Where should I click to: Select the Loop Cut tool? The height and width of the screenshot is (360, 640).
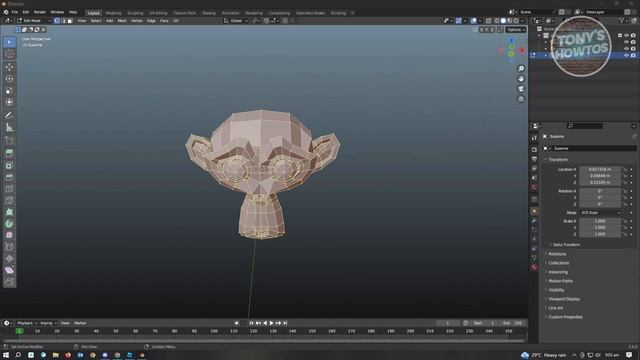tap(9, 189)
